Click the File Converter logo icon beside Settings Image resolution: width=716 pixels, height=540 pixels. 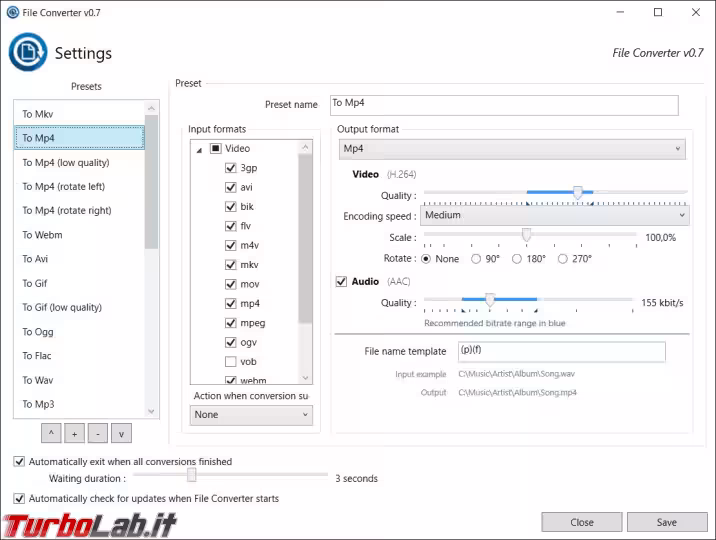point(28,52)
